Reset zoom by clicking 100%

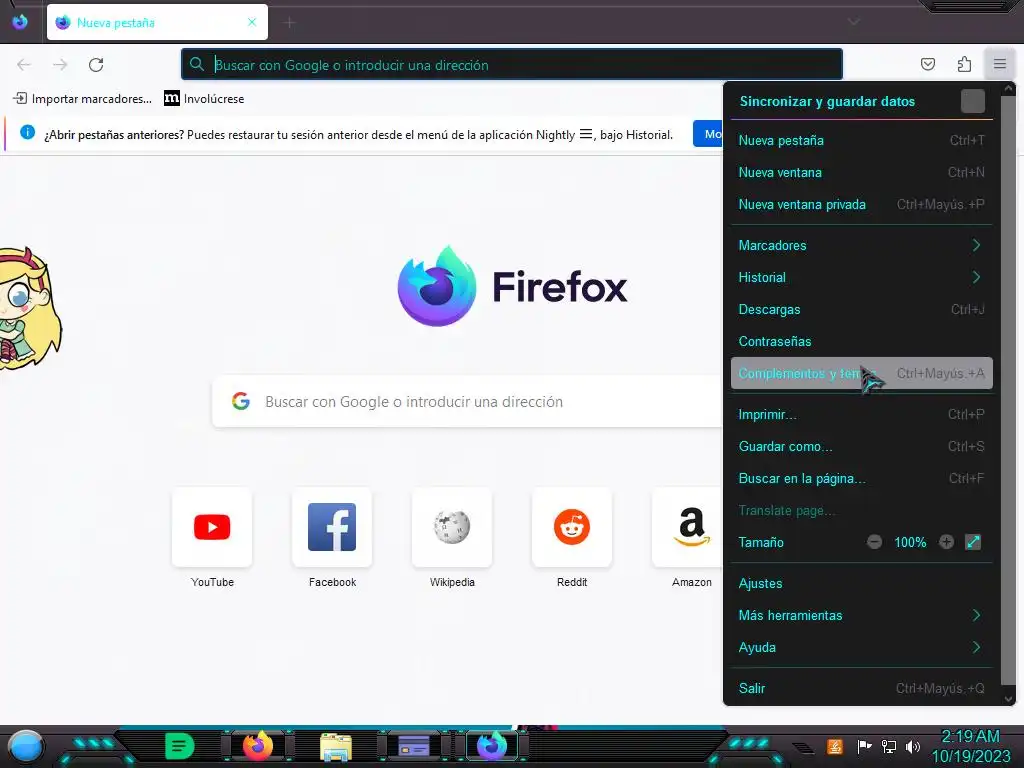[x=910, y=542]
